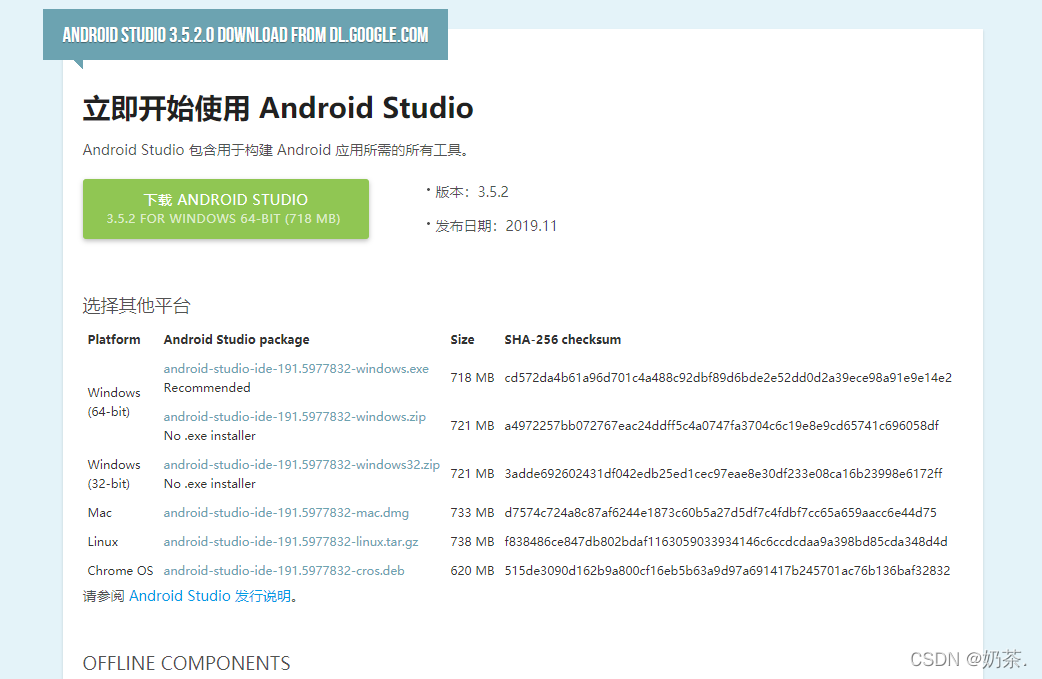The height and width of the screenshot is (679, 1042).
Task: Open android-studio-ide-191.5977832-windows.zip link
Action: pyautogui.click(x=294, y=417)
